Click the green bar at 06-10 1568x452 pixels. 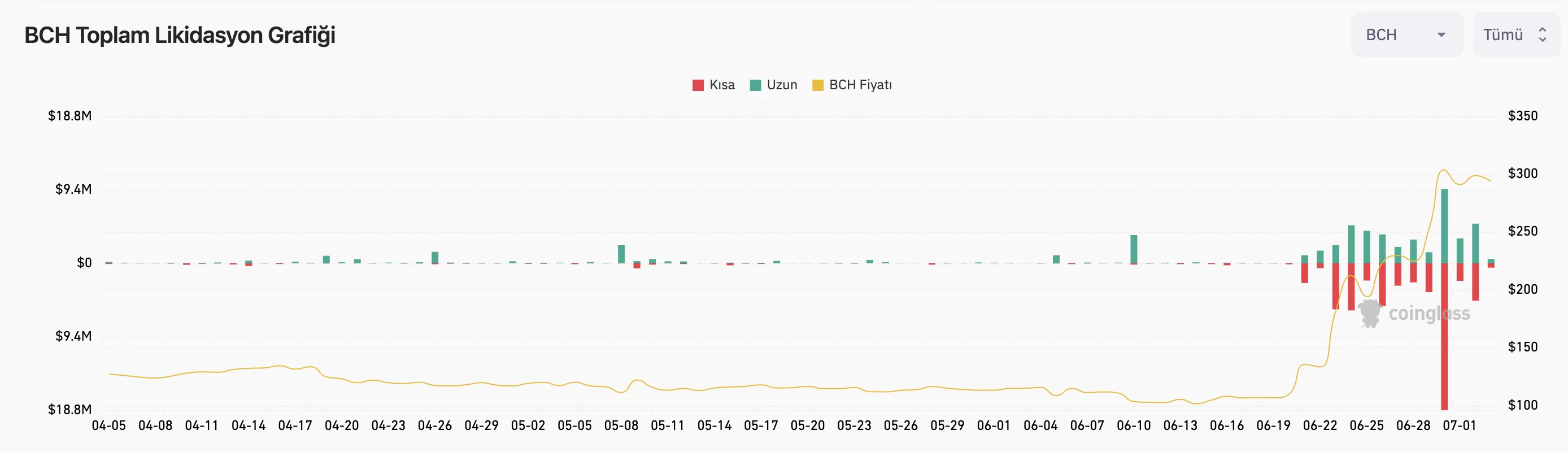[x=1134, y=249]
